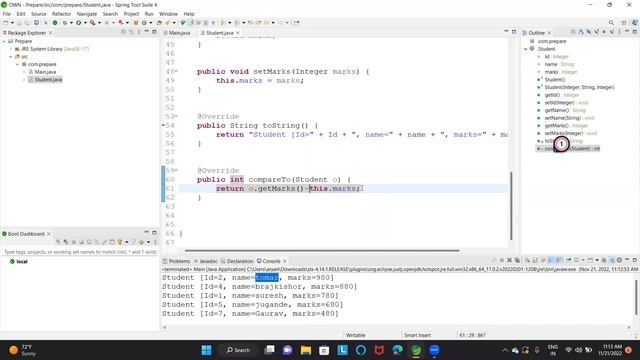The height and width of the screenshot is (360, 640).
Task: Open File Explorer from taskbar
Action: [306, 350]
